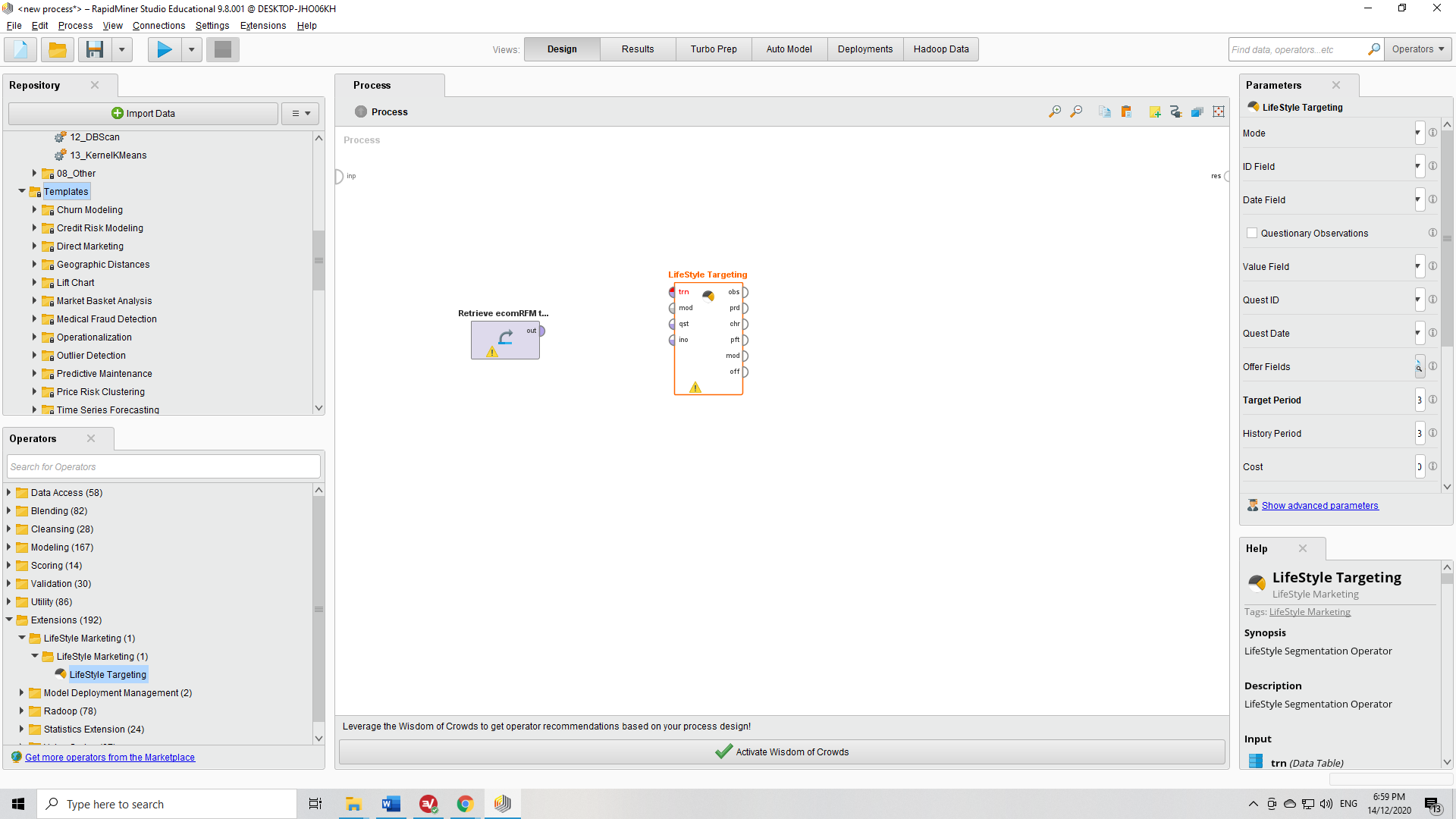Open the Windows Start menu

coord(18,804)
